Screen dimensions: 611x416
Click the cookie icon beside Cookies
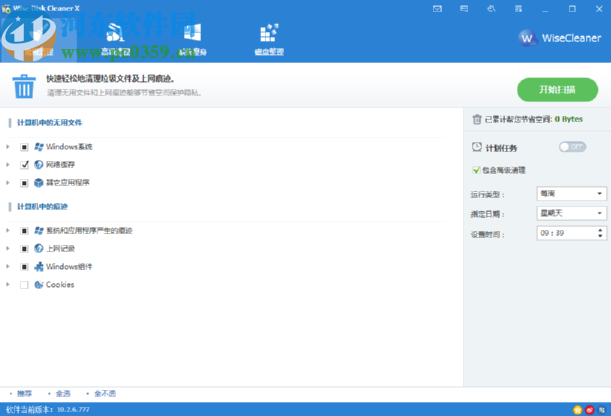point(39,285)
